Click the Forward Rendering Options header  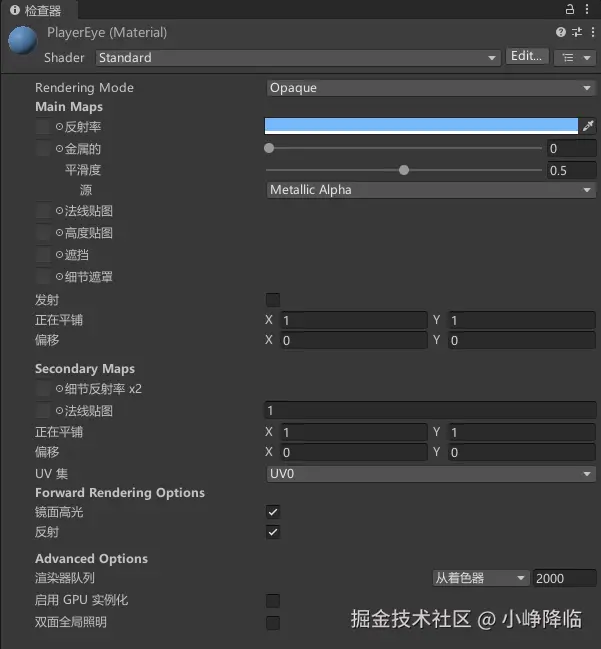(120, 493)
